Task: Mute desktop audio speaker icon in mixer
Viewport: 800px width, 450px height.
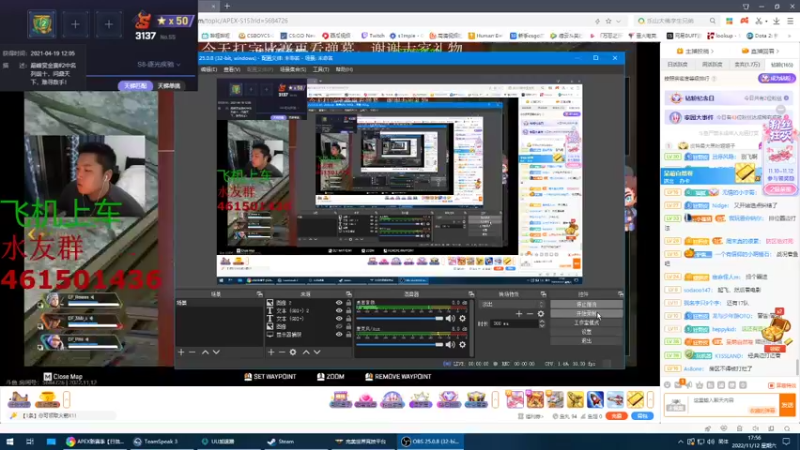Action: [449, 318]
